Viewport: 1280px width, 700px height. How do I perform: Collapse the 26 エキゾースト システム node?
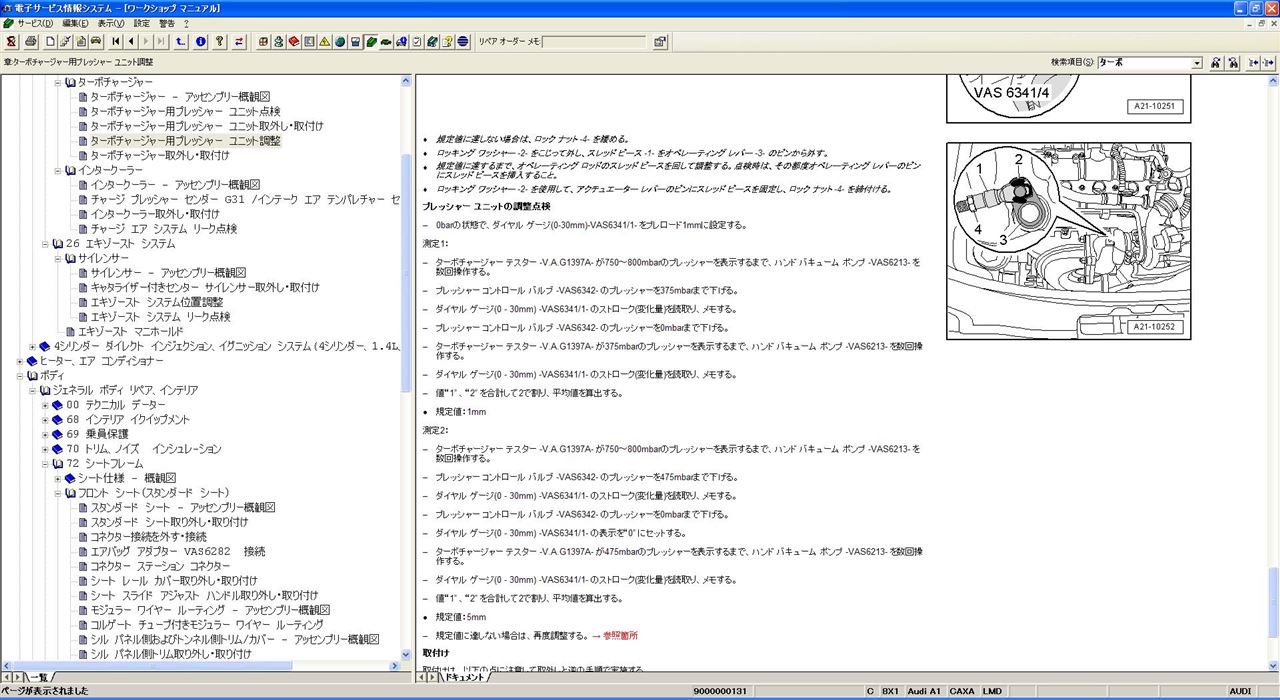45,243
